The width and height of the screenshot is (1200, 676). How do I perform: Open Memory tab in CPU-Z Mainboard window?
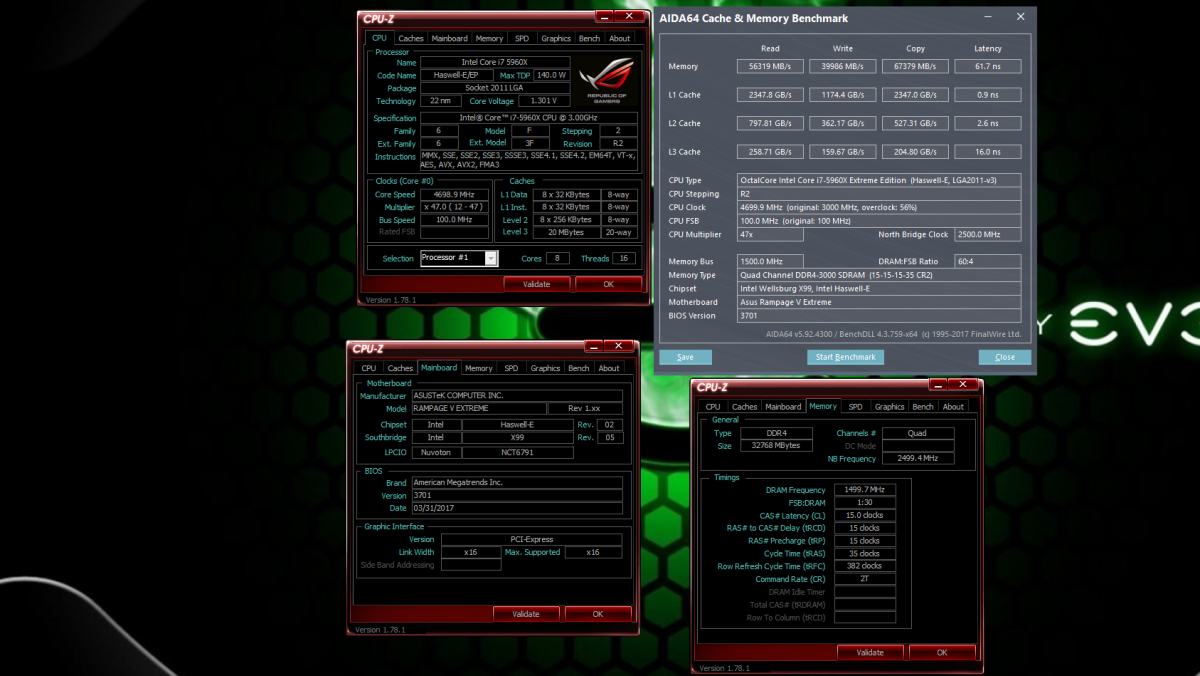(x=479, y=368)
